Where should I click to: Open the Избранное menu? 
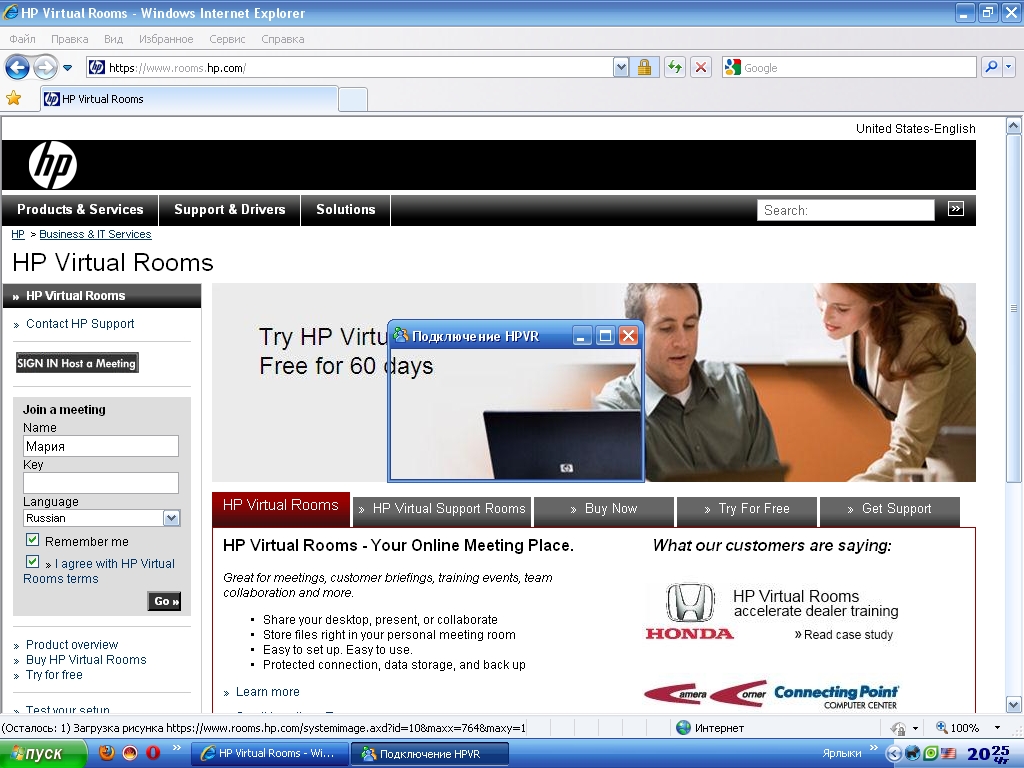tap(166, 39)
